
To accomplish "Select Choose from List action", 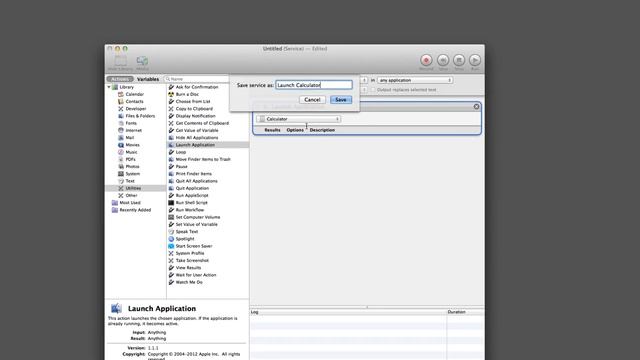I will (193, 102).
